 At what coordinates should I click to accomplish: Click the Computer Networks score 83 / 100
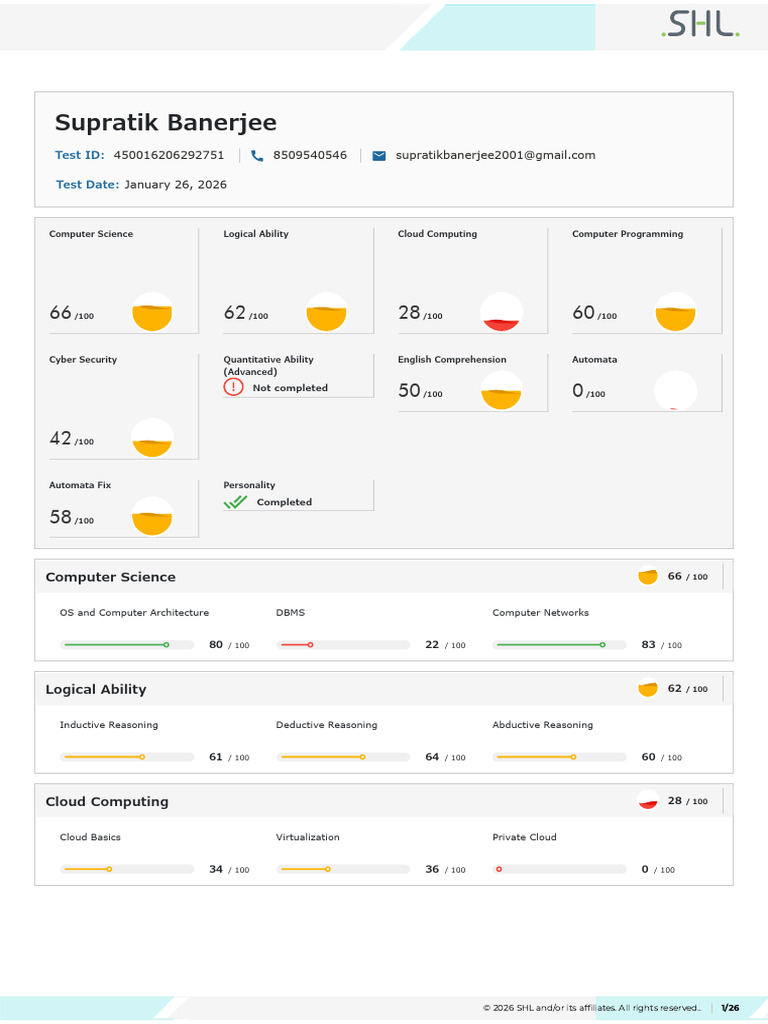[662, 645]
